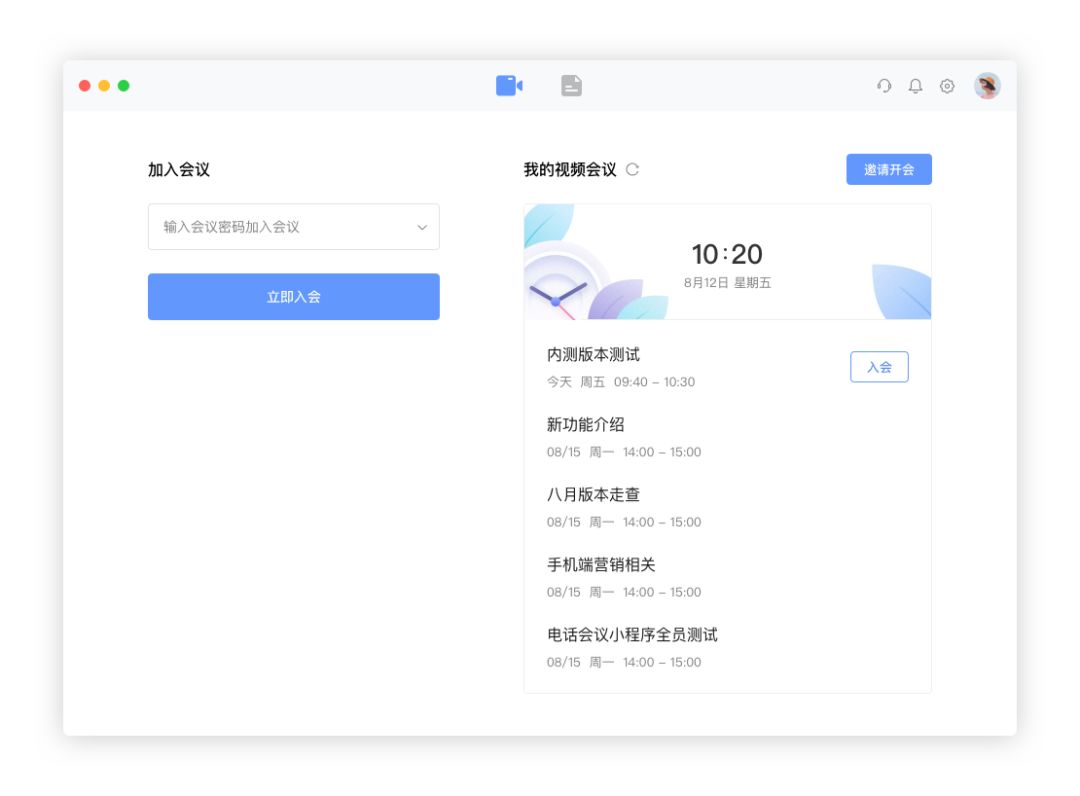Focus the 输入会议密码加入会议 input field
1080x796 pixels.
click(x=293, y=227)
